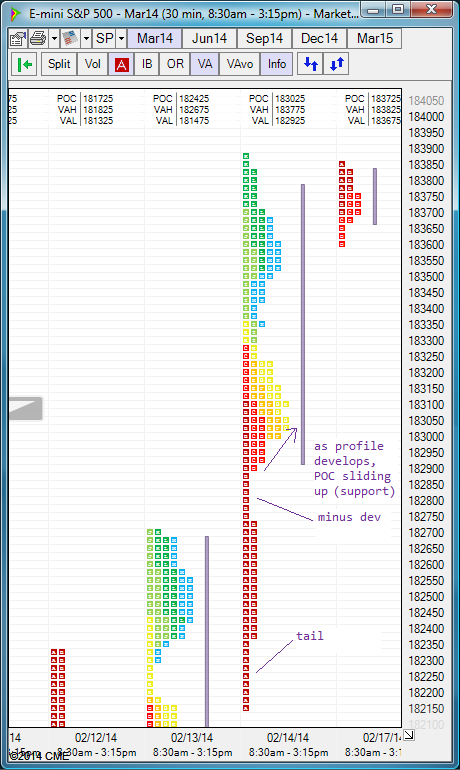Image resolution: width=460 pixels, height=770 pixels.
Task: Click the 02/14/14 date label
Action: (288, 738)
